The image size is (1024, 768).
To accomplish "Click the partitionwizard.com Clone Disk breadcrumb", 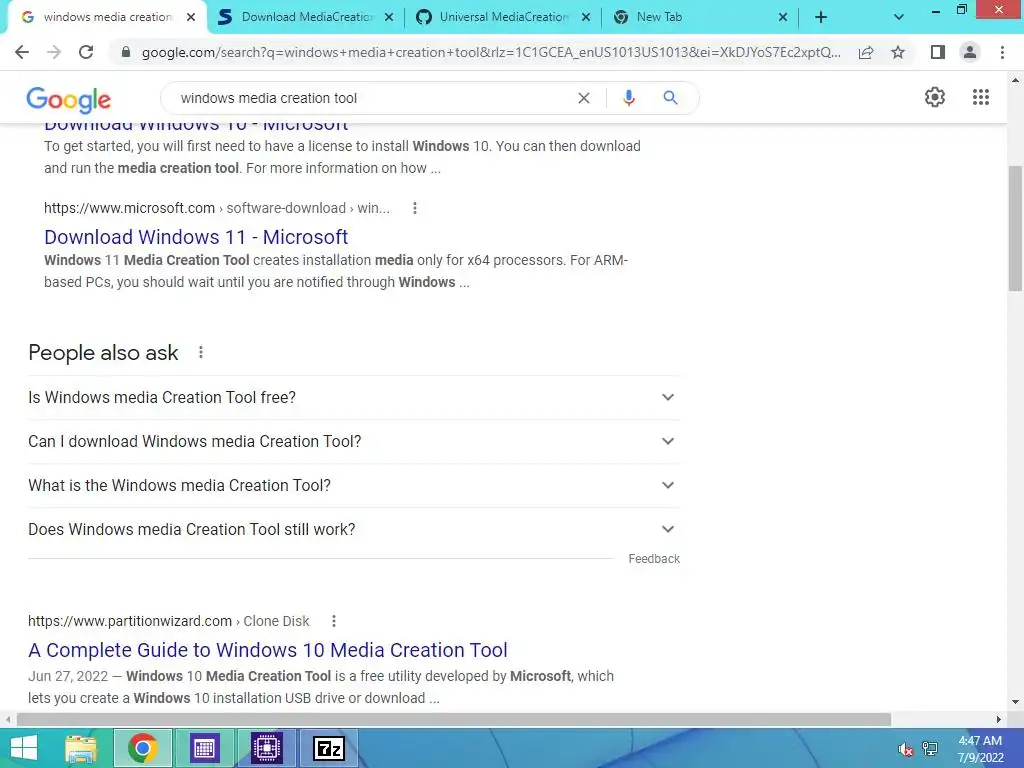I will pos(168,621).
